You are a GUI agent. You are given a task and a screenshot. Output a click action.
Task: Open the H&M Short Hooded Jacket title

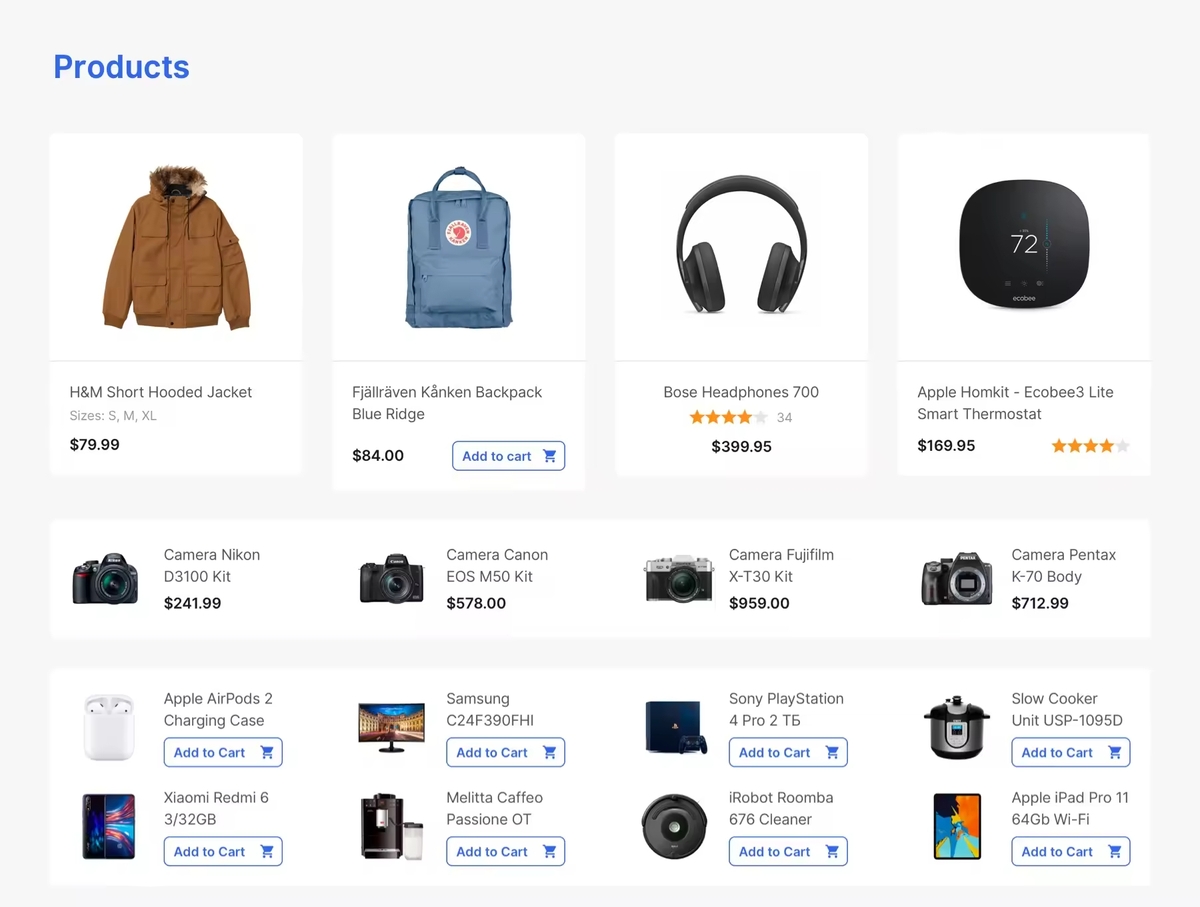pyautogui.click(x=161, y=392)
